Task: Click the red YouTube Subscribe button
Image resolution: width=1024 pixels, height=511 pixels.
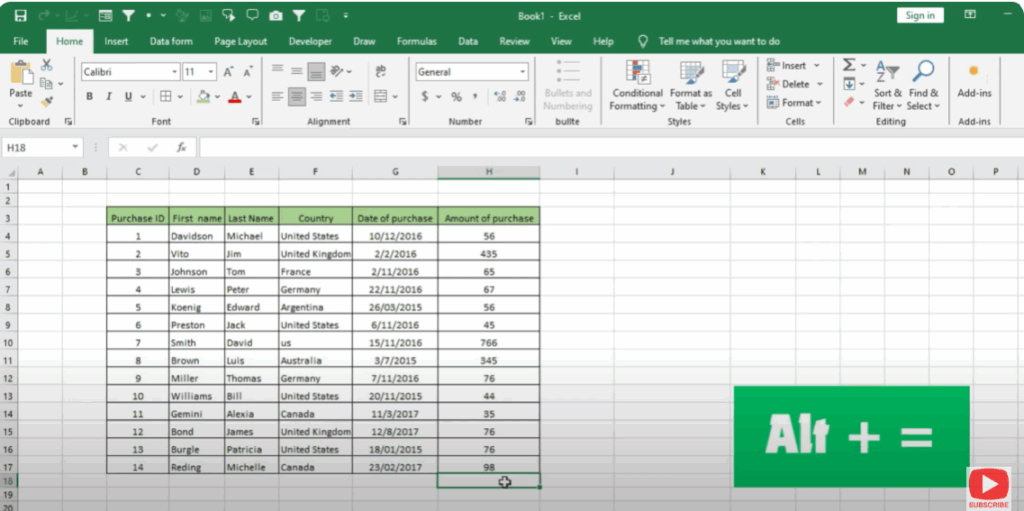Action: (988, 489)
